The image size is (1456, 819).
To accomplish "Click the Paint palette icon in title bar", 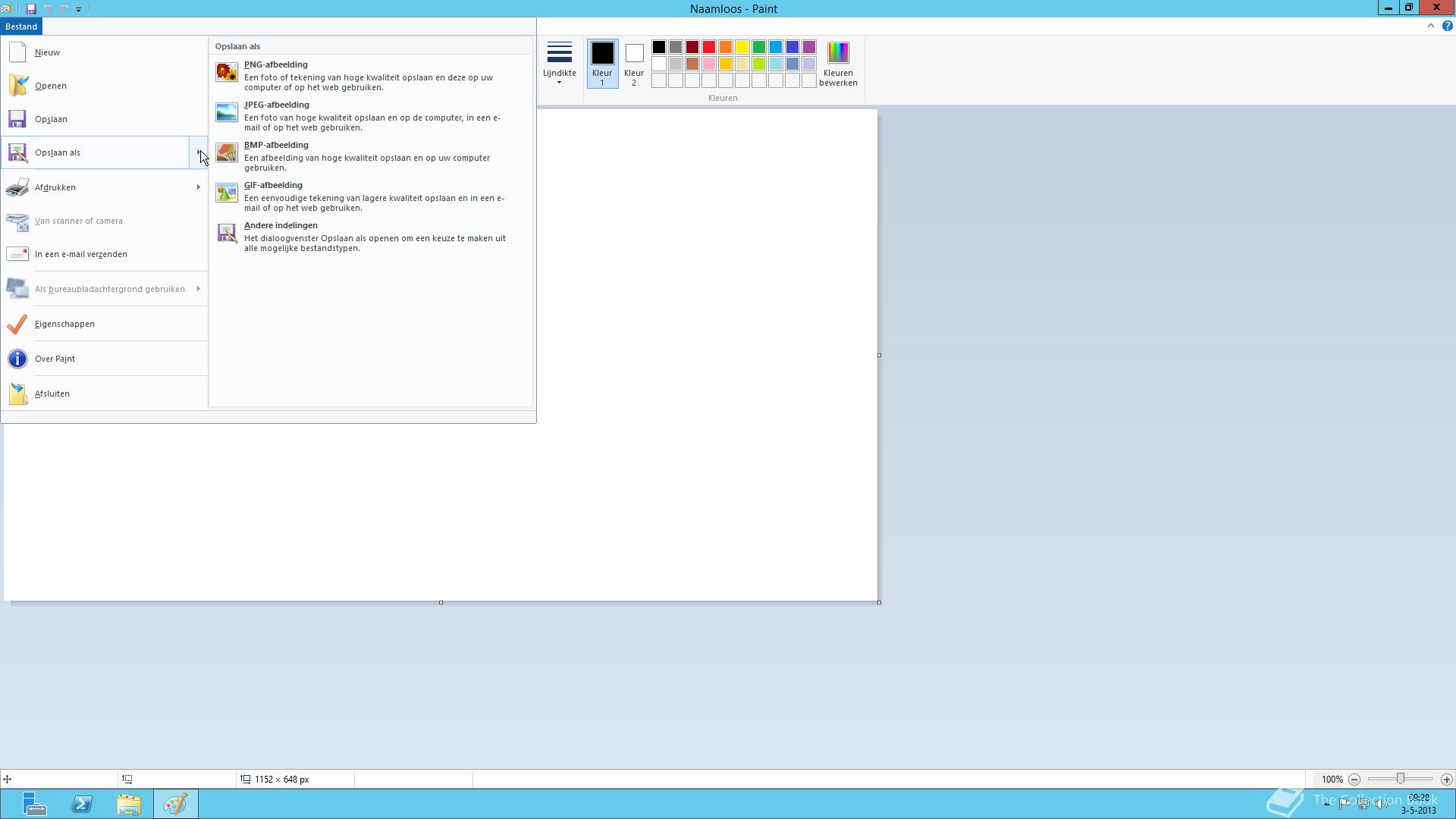I will pos(5,9).
